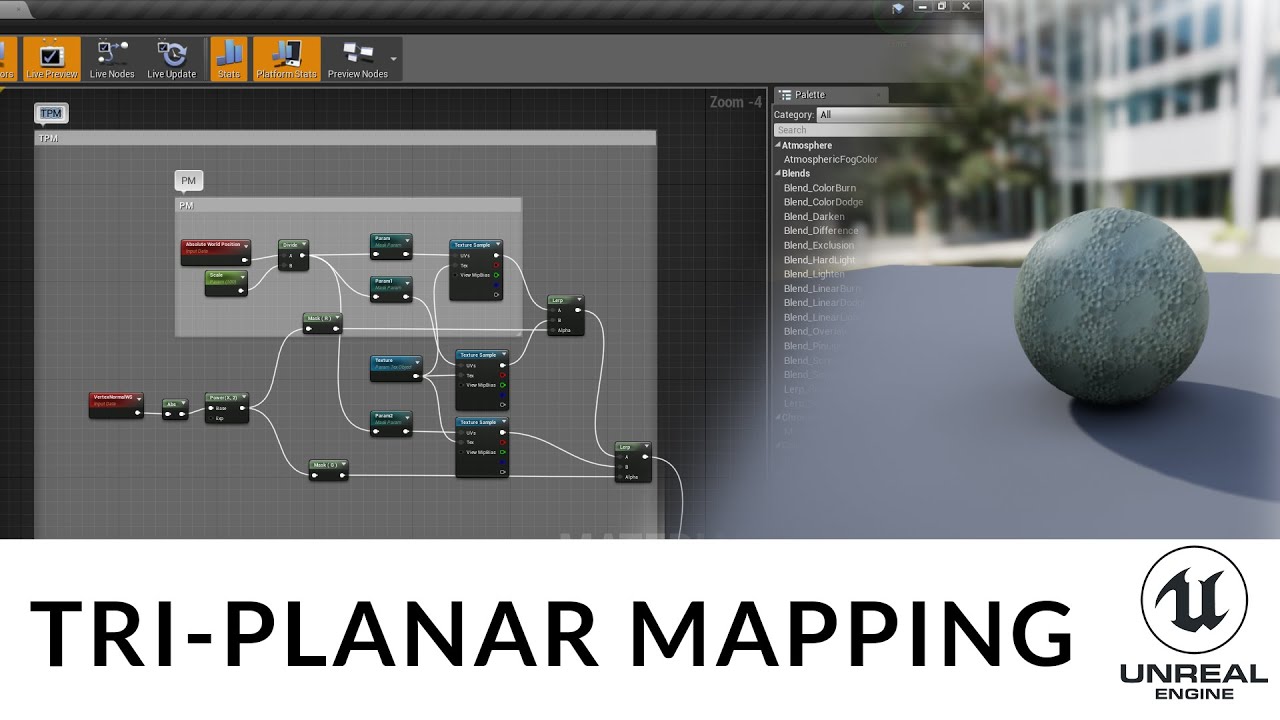Select the PM comment box title bar
The height and width of the screenshot is (720, 1280).
(348, 205)
